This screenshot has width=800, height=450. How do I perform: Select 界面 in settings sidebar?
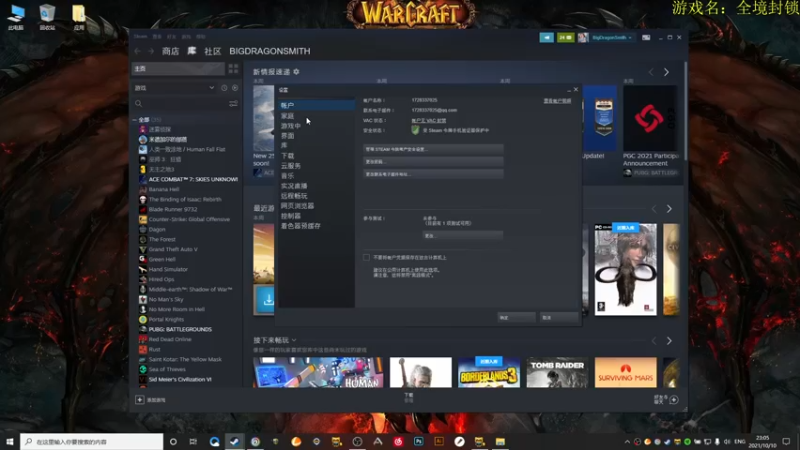tap(287, 136)
